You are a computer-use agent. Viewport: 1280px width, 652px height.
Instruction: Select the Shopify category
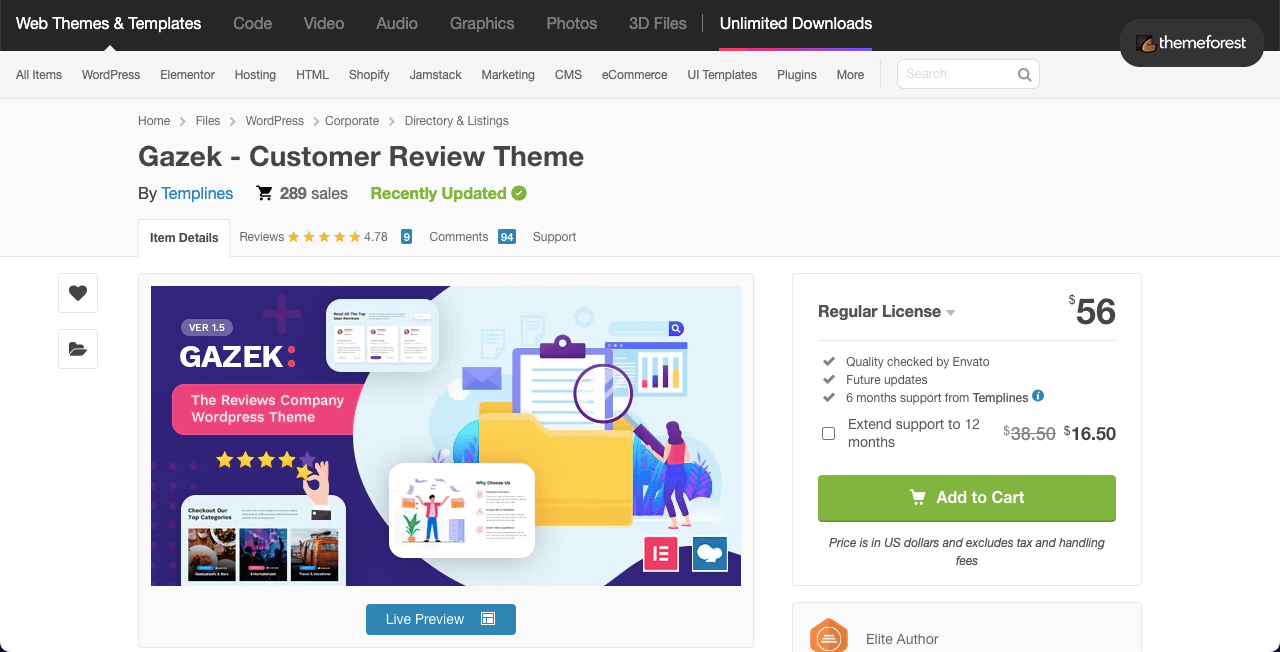[369, 75]
